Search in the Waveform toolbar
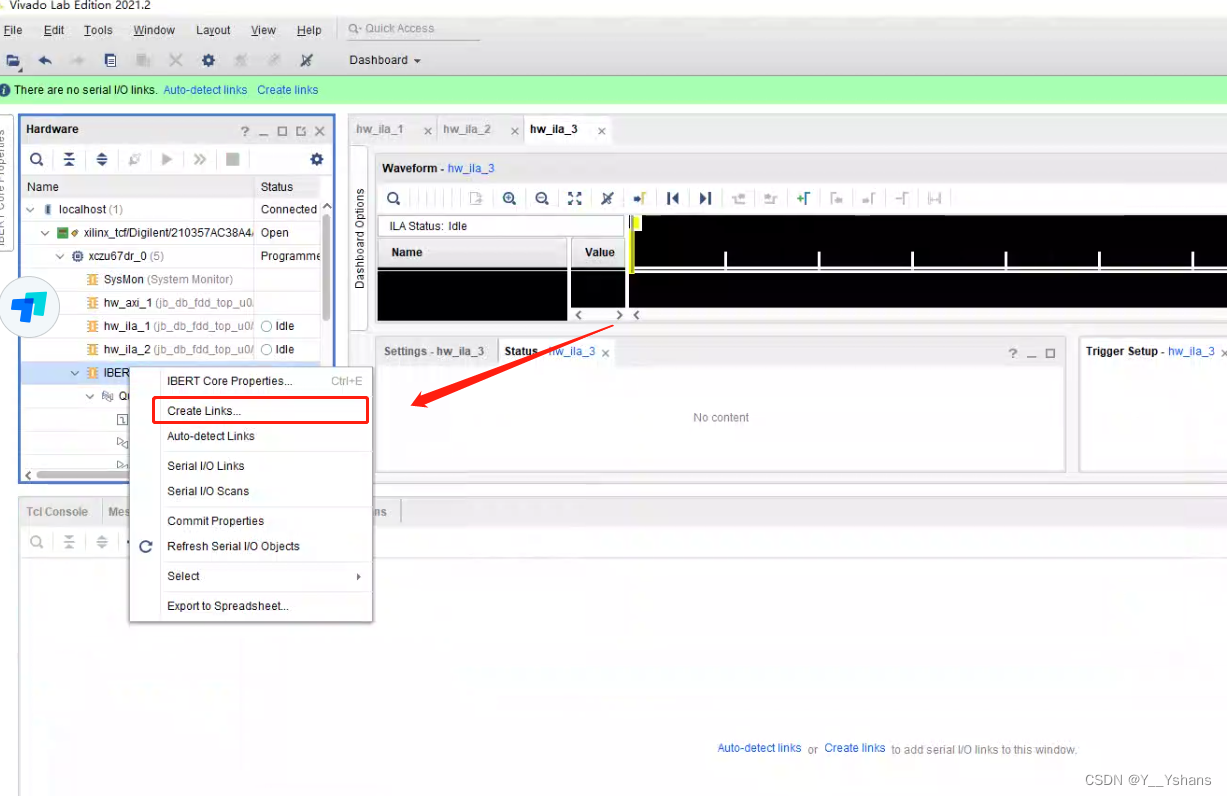This screenshot has width=1227, height=796. tap(394, 198)
